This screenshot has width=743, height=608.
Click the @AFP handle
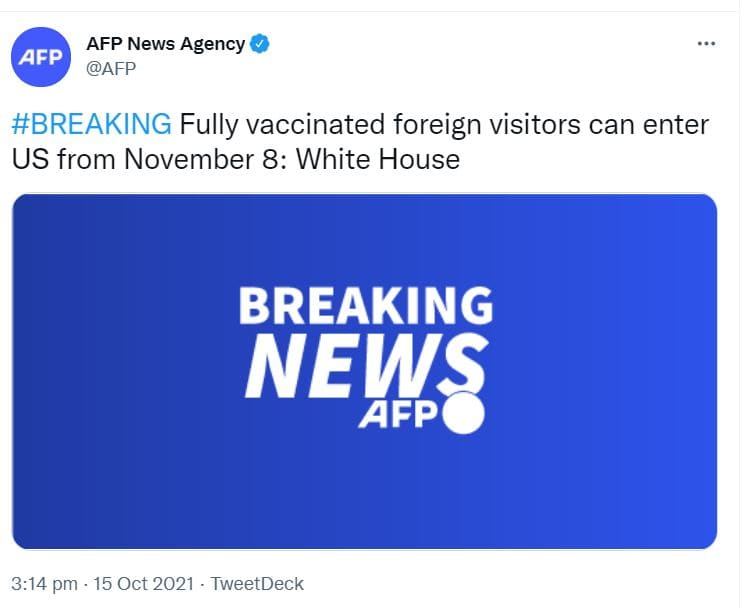(110, 68)
